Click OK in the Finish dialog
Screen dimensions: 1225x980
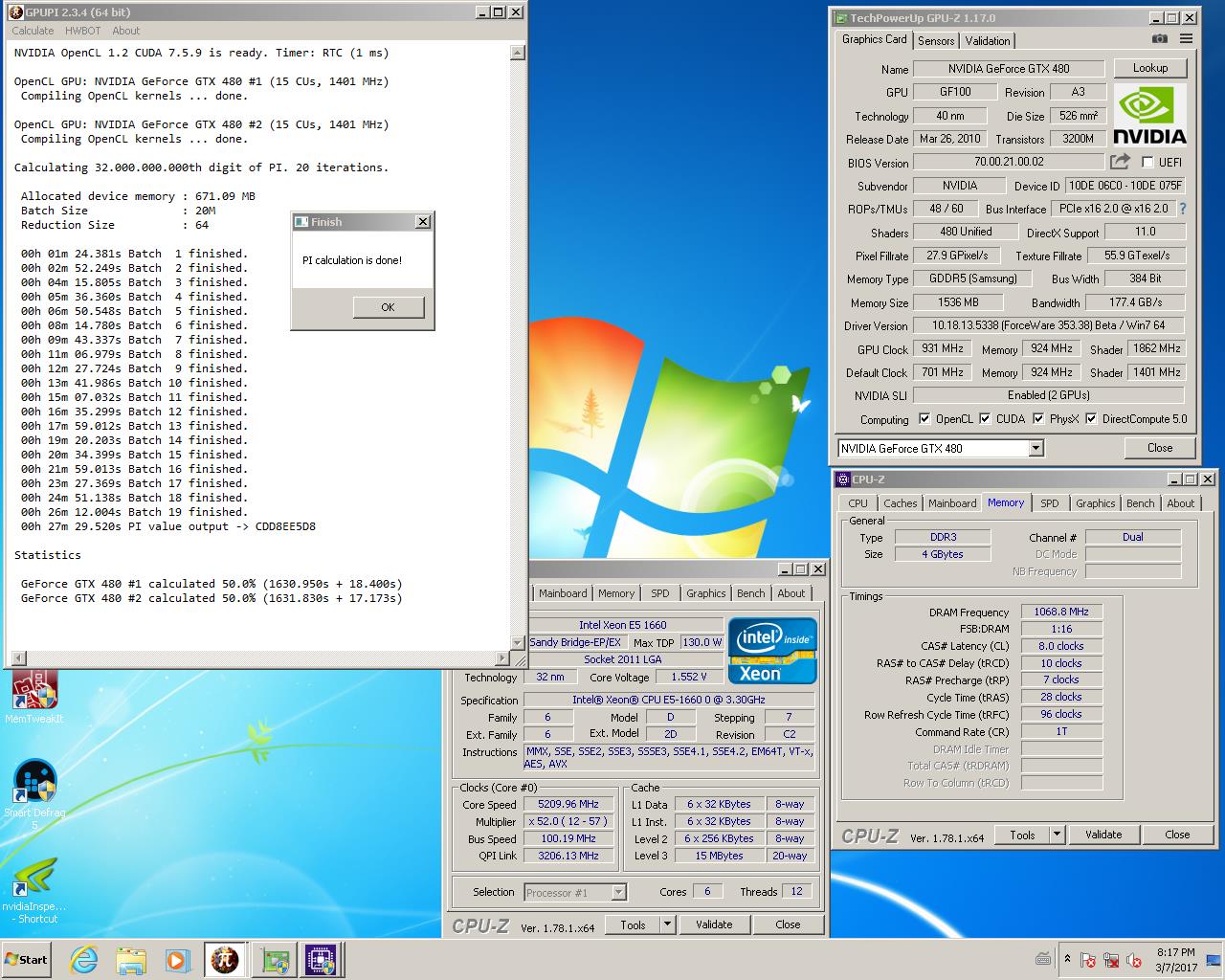pyautogui.click(x=388, y=307)
